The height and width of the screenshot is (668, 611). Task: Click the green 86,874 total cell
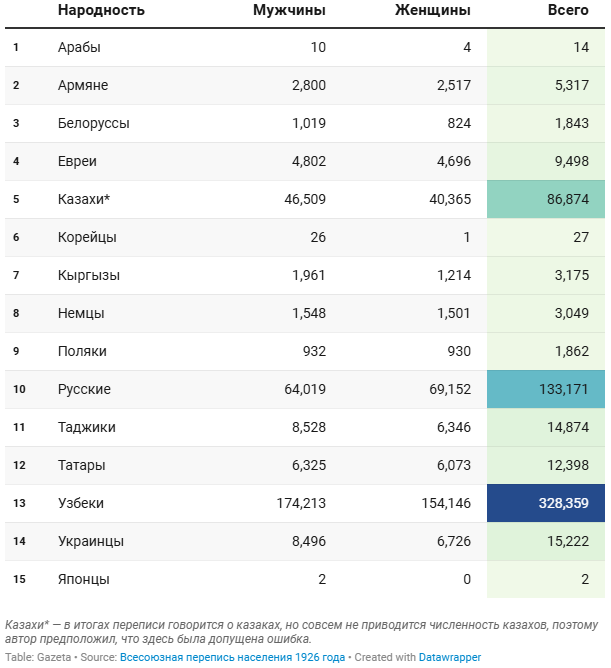pos(545,199)
